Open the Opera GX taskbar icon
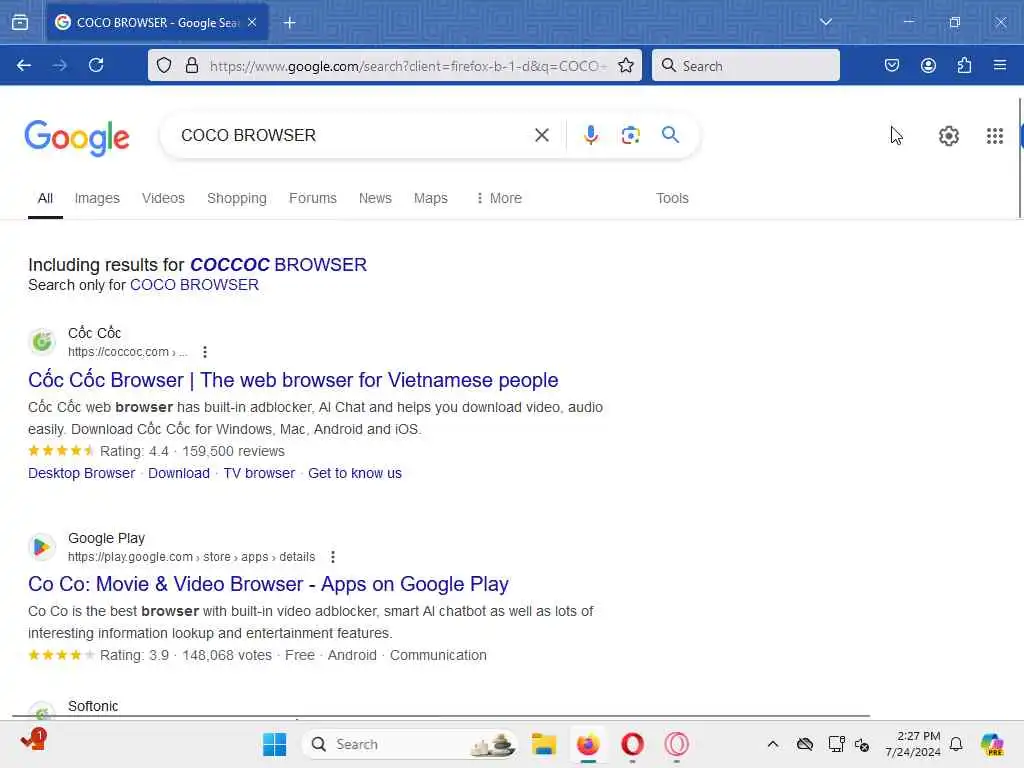1024x768 pixels. click(677, 744)
